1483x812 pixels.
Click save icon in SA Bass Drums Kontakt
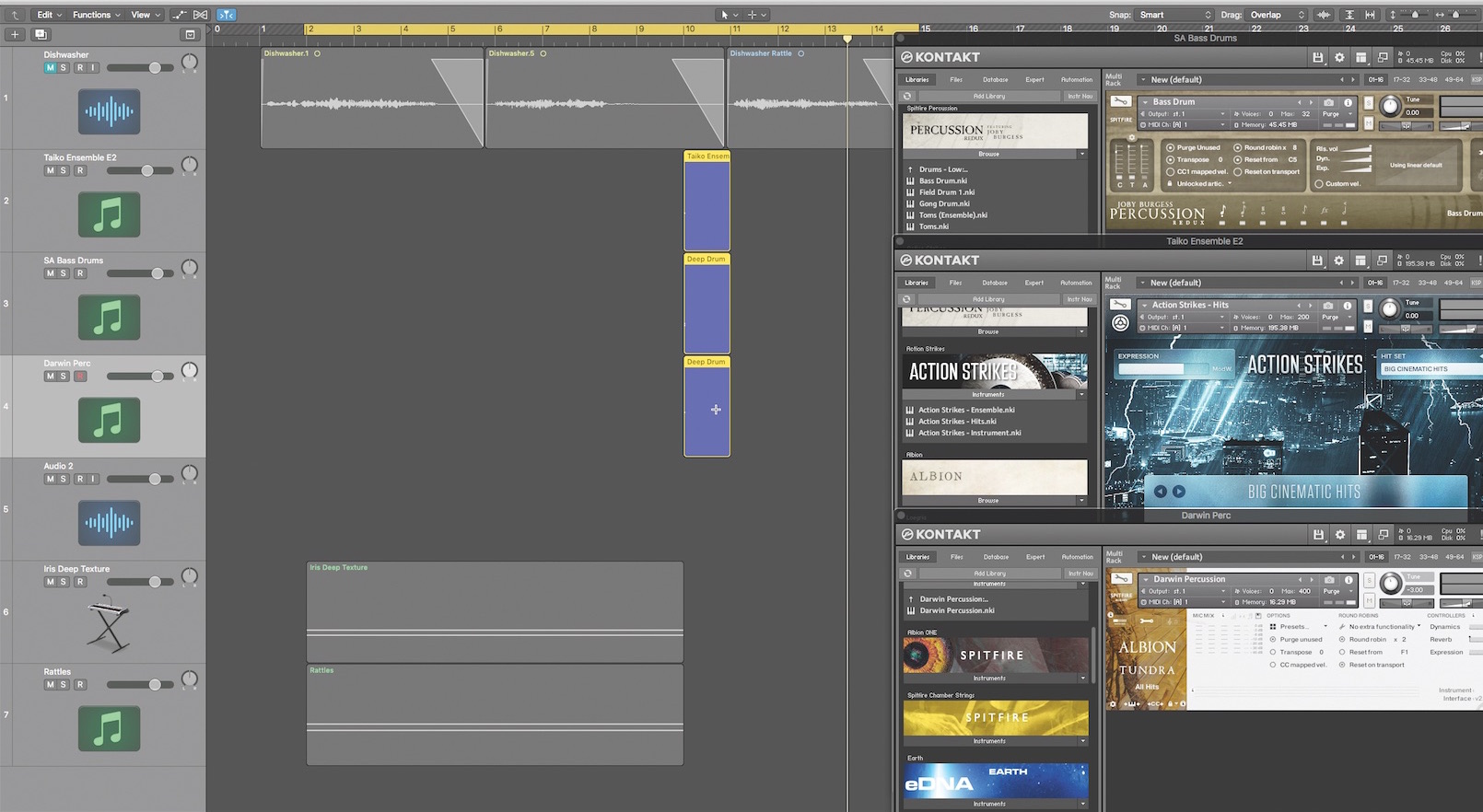click(x=1318, y=57)
